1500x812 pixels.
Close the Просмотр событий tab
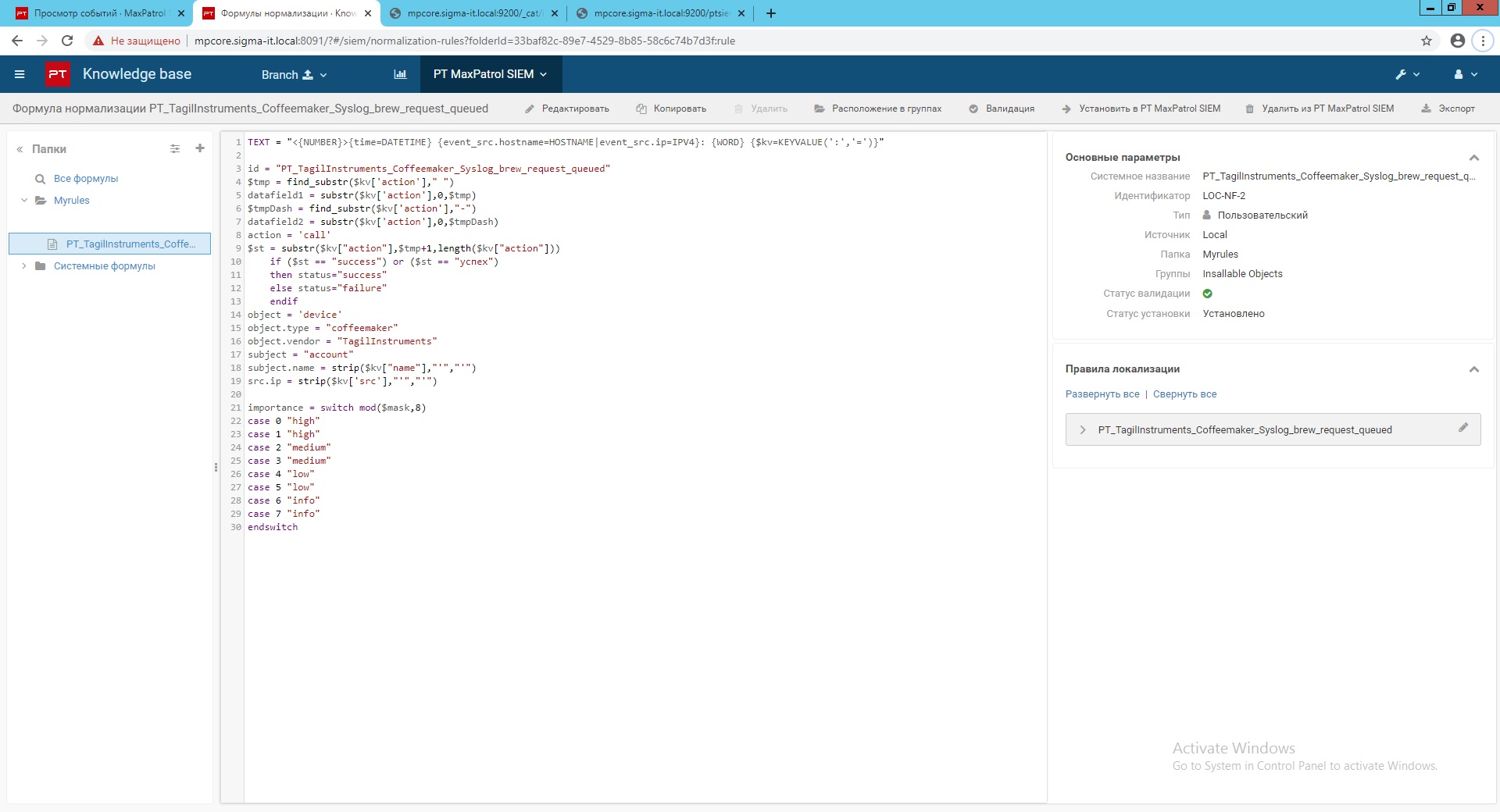[181, 13]
